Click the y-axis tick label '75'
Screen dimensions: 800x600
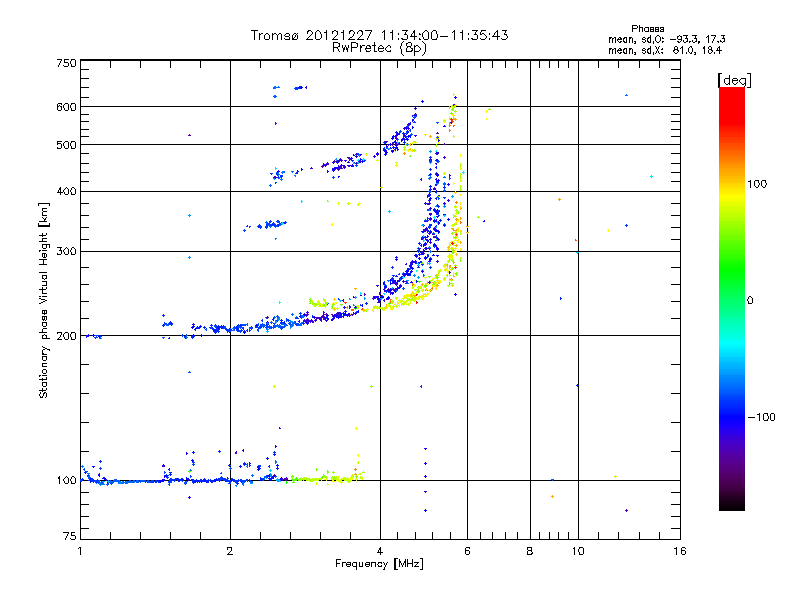[70, 536]
